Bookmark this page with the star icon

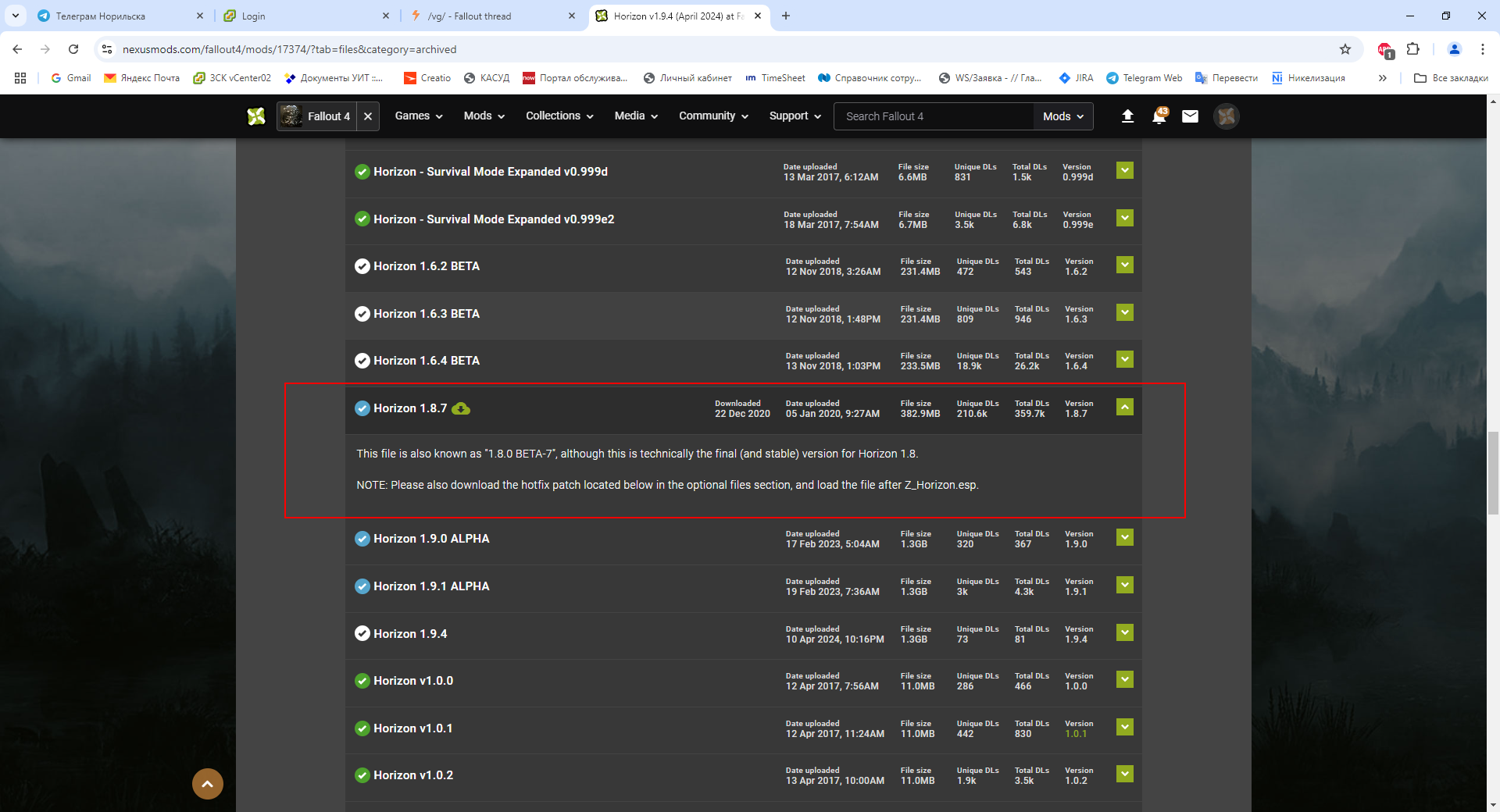click(1345, 49)
